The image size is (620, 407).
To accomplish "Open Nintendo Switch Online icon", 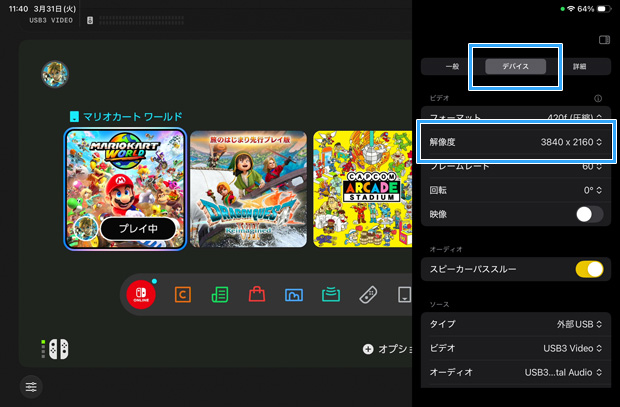I will [139, 295].
